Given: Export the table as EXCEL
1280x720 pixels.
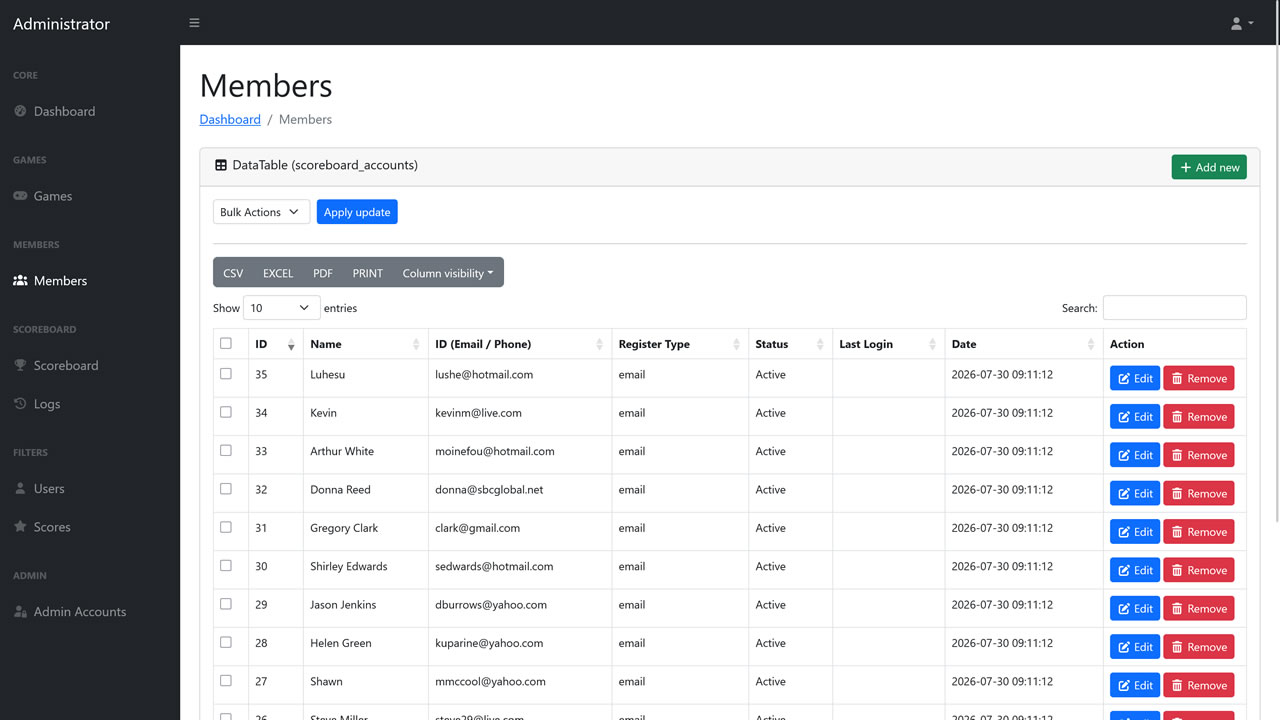Looking at the screenshot, I should (x=278, y=273).
